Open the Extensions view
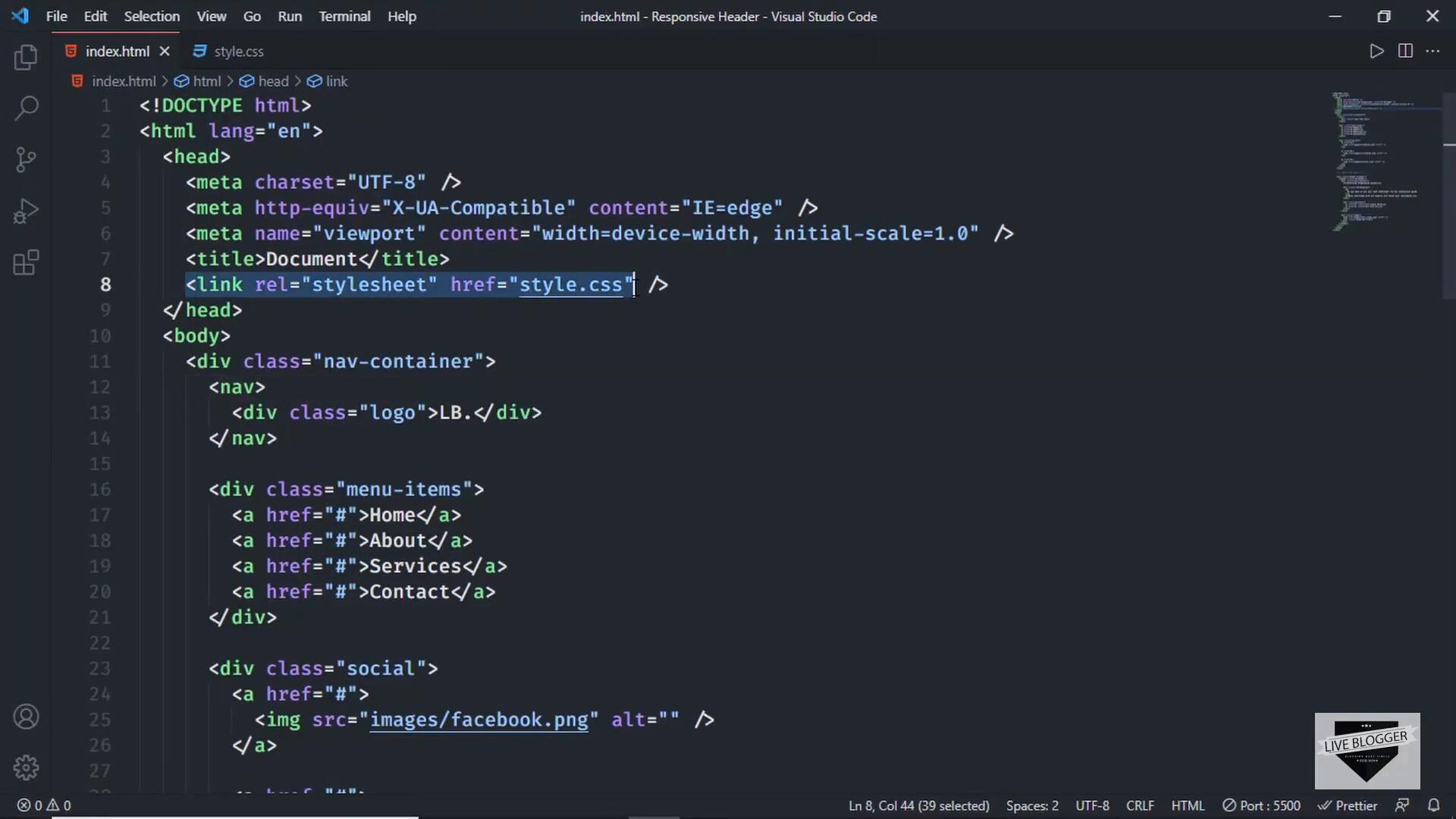1456x819 pixels. click(26, 262)
